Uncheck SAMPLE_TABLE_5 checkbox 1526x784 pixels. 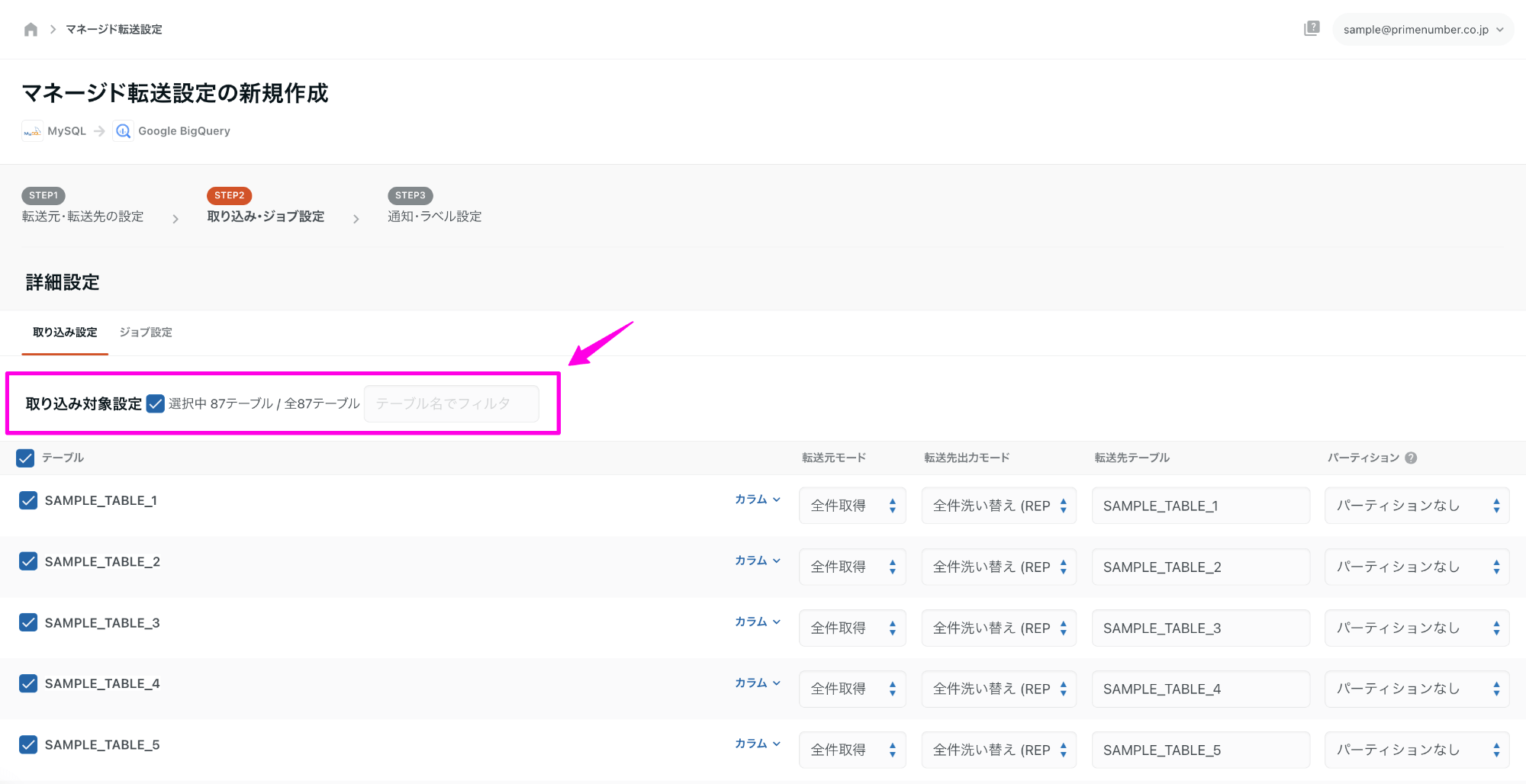click(28, 744)
